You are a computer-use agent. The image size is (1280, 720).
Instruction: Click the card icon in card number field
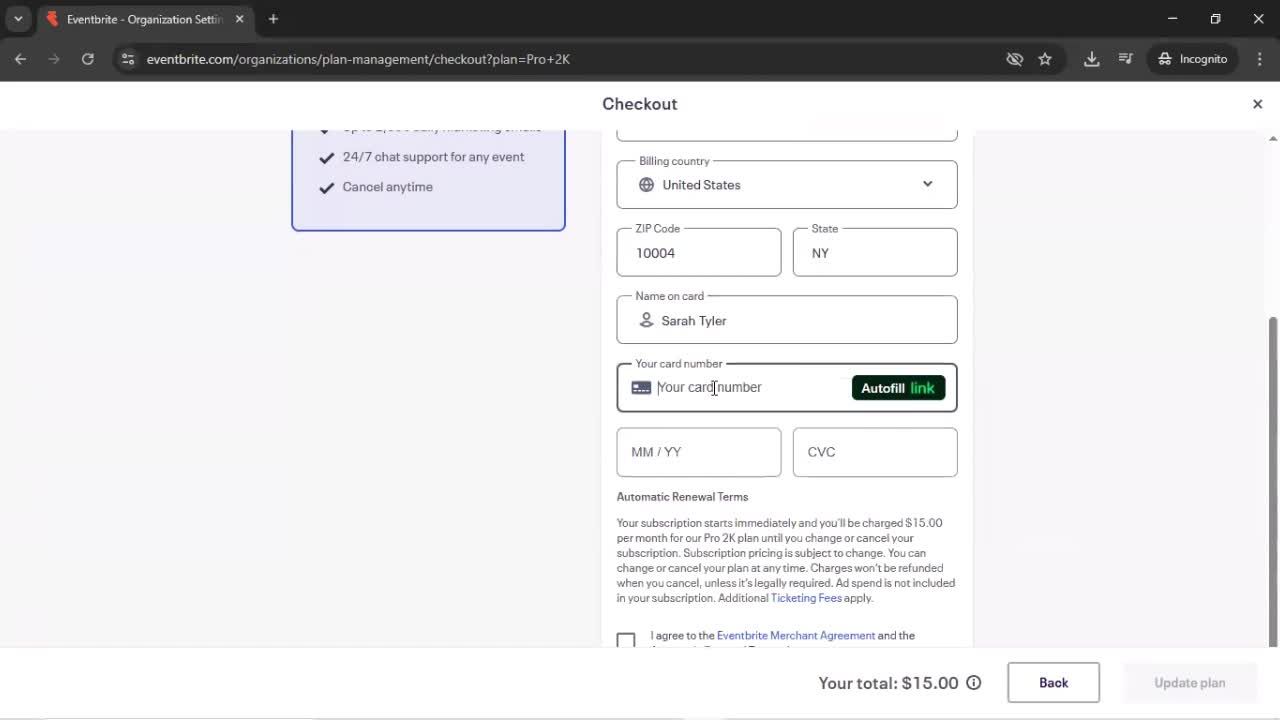click(x=641, y=388)
